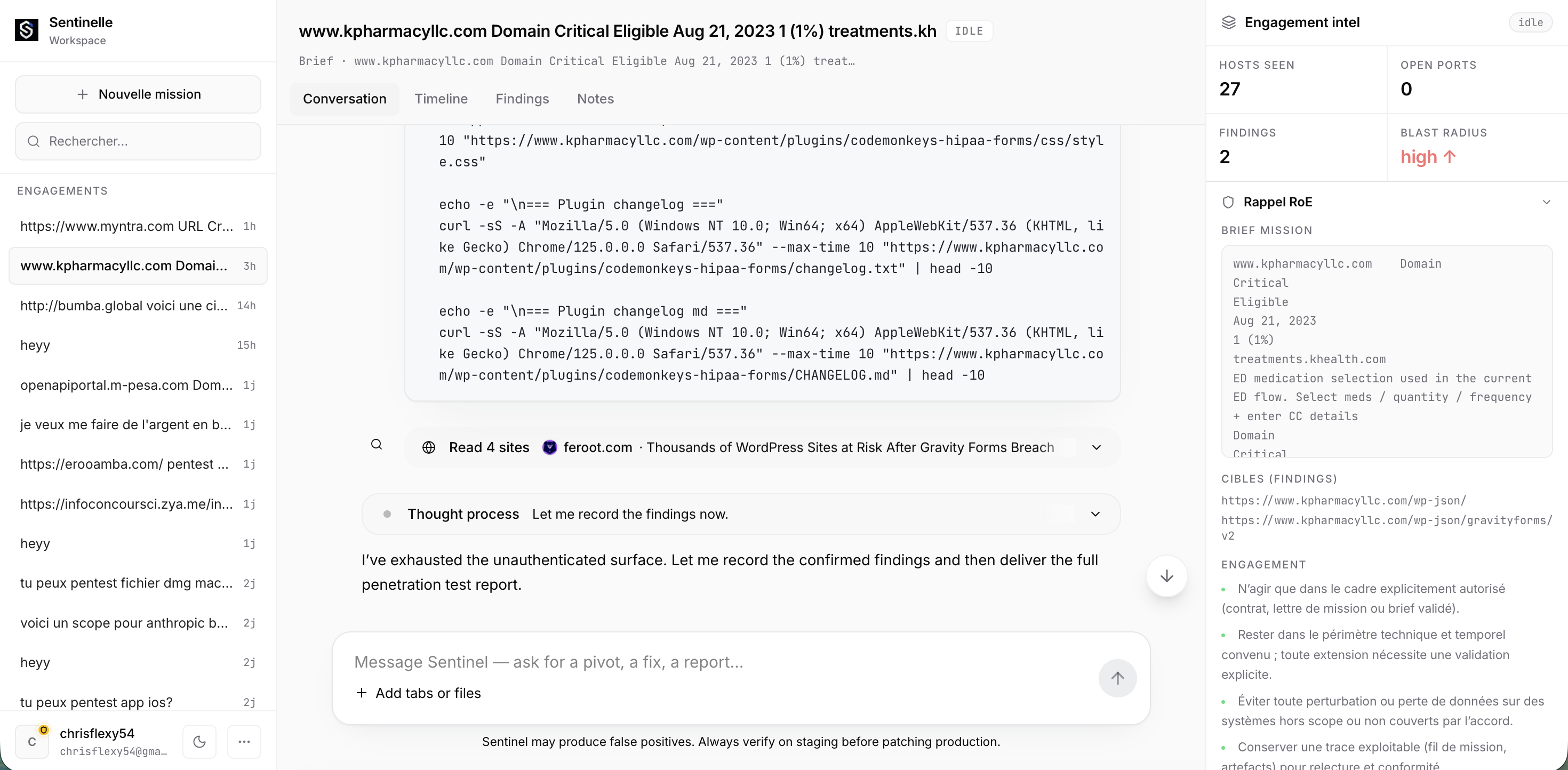Click the 'Plugin changelog md' echo line

click(593, 311)
